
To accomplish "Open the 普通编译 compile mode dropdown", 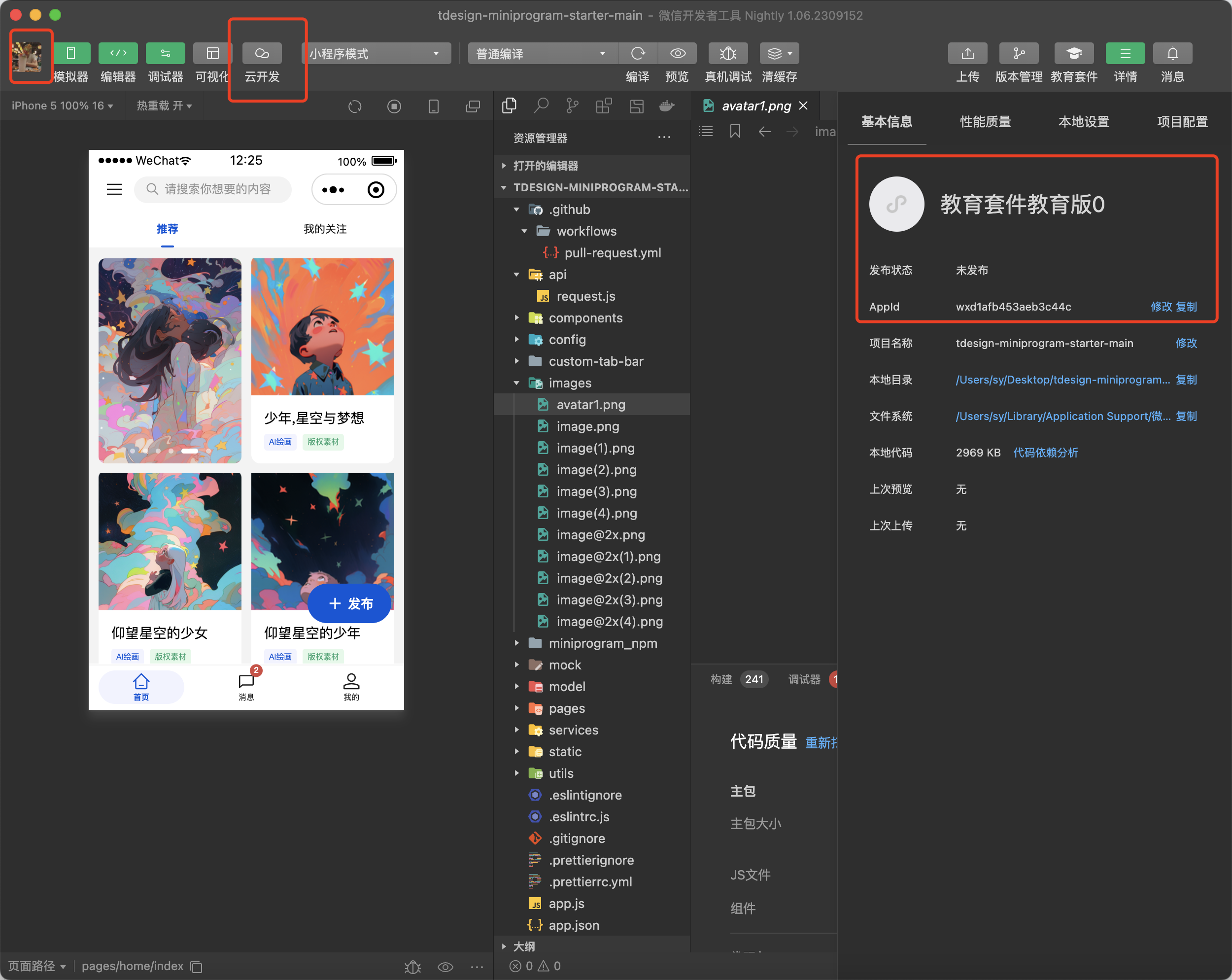I will click(x=540, y=53).
